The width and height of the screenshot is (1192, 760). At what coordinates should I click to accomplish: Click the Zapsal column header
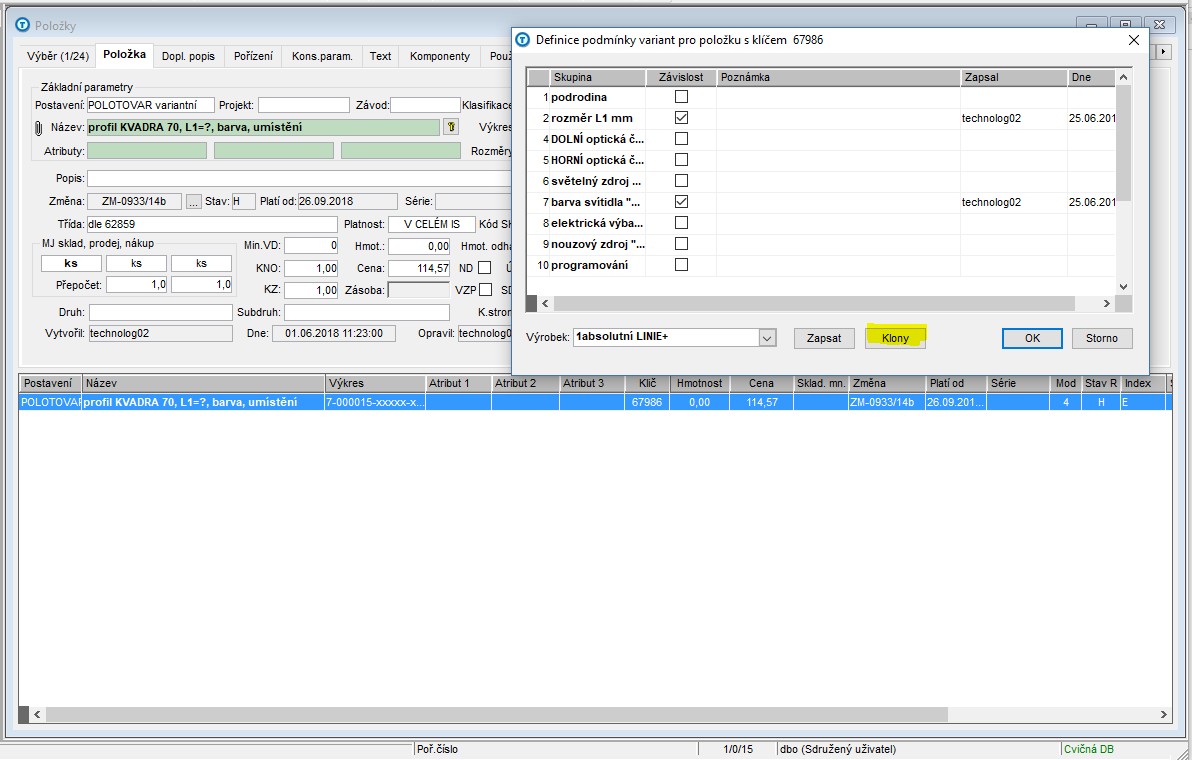[x=1014, y=77]
